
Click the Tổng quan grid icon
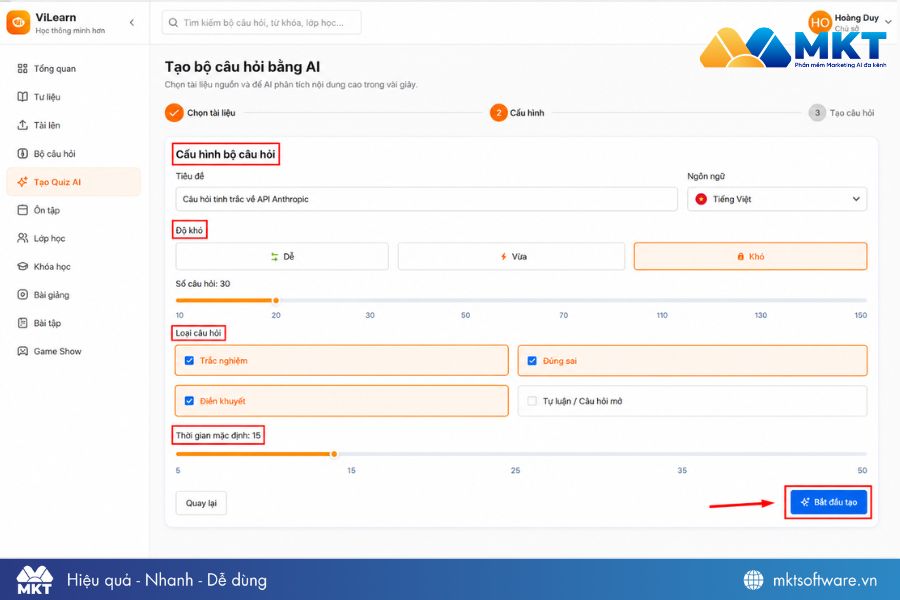(22, 69)
